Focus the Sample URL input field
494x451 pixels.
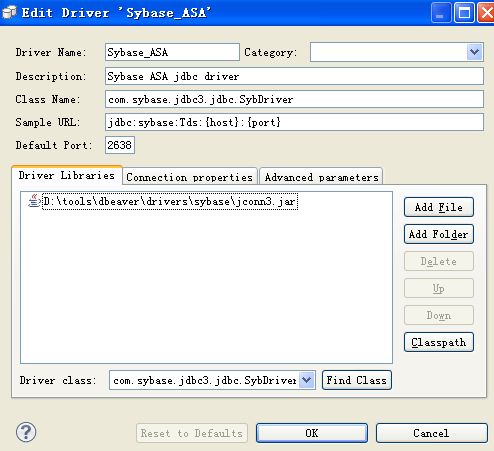click(294, 122)
